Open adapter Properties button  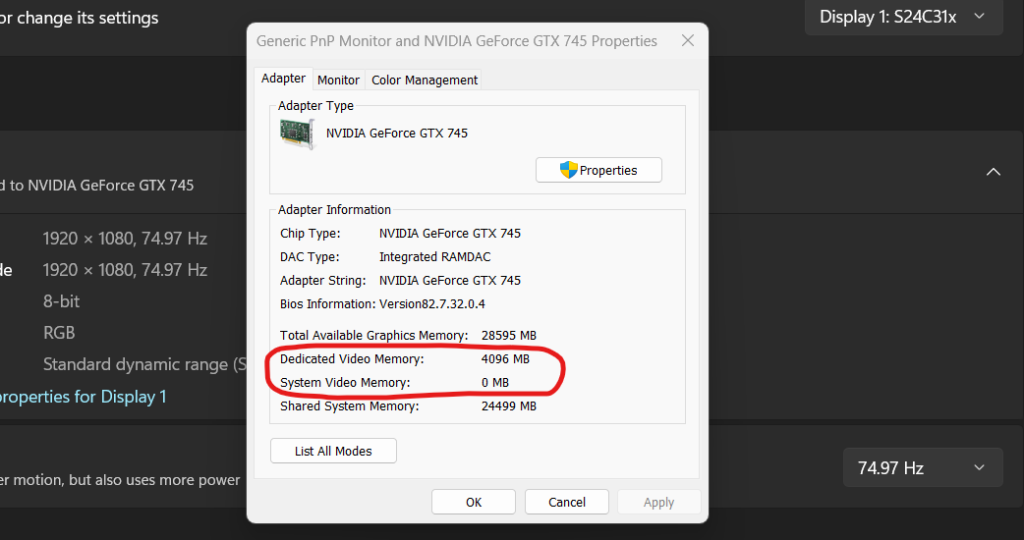[x=599, y=170]
